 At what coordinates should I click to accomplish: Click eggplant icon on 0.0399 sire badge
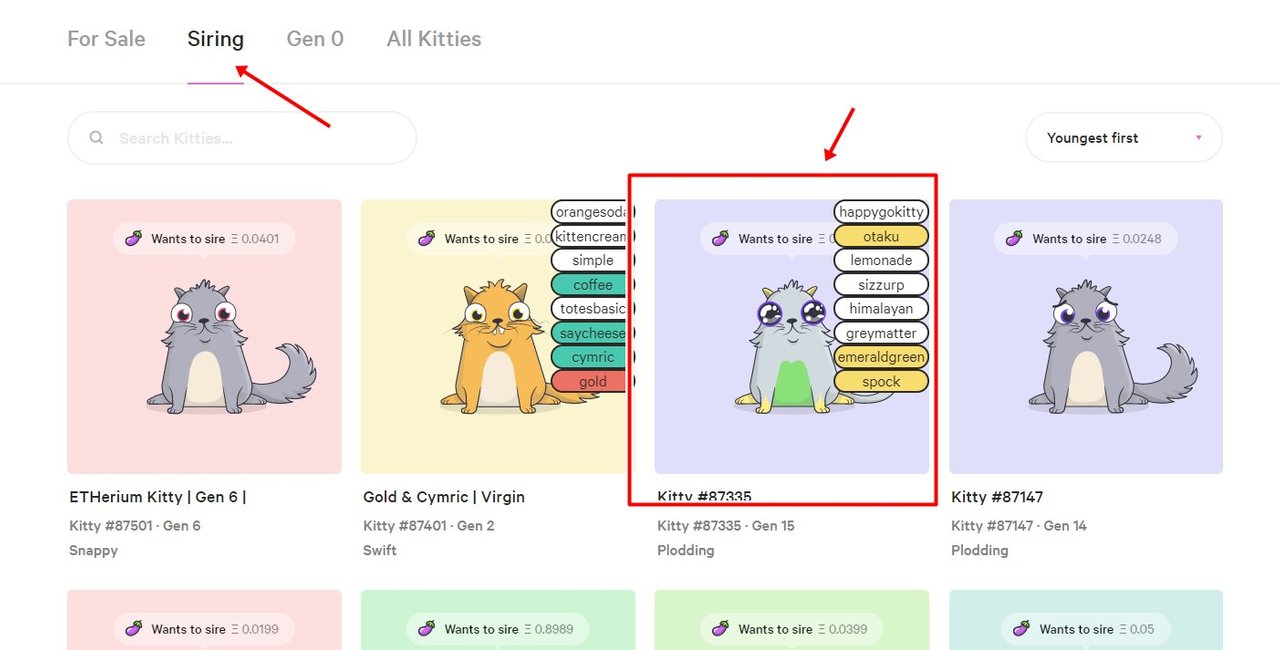pyautogui.click(x=720, y=629)
